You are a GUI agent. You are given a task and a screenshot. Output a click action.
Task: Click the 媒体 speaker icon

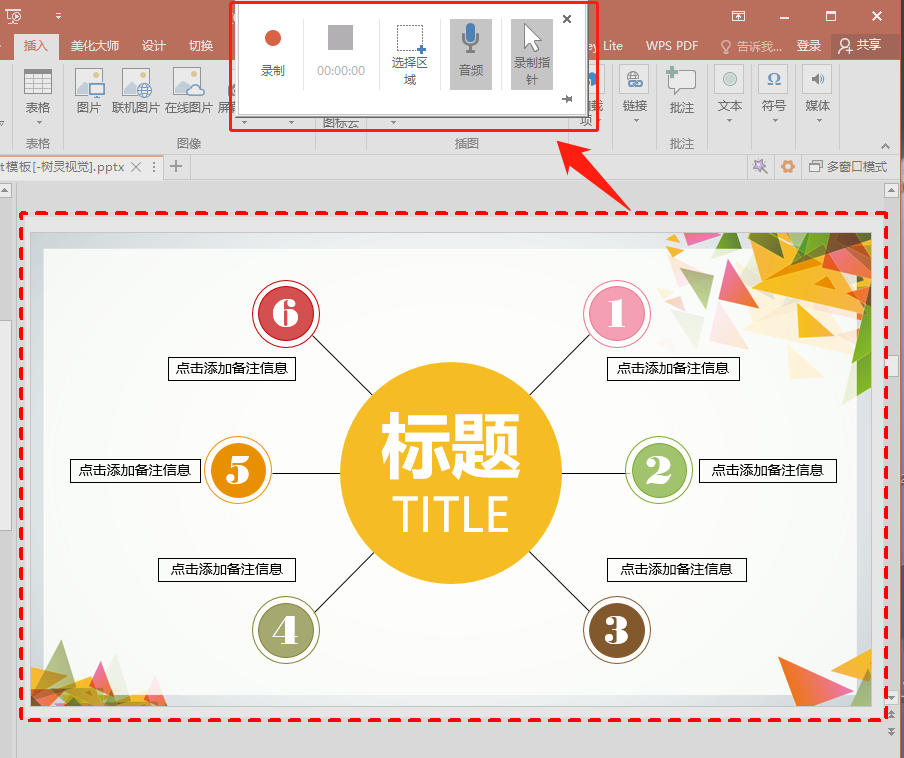tap(818, 80)
